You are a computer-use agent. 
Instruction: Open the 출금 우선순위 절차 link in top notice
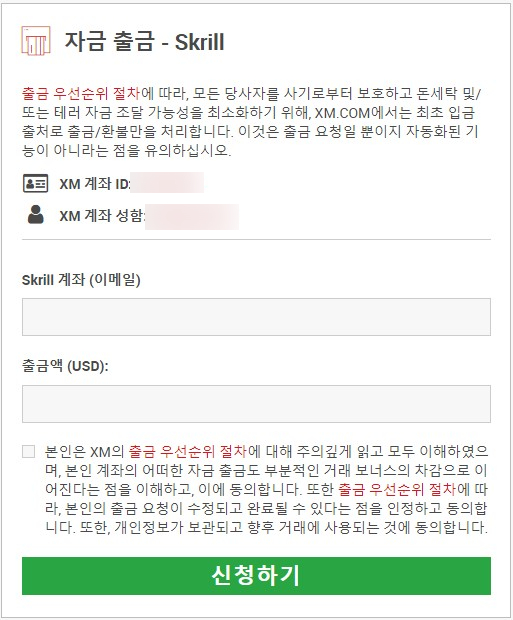pyautogui.click(x=81, y=94)
